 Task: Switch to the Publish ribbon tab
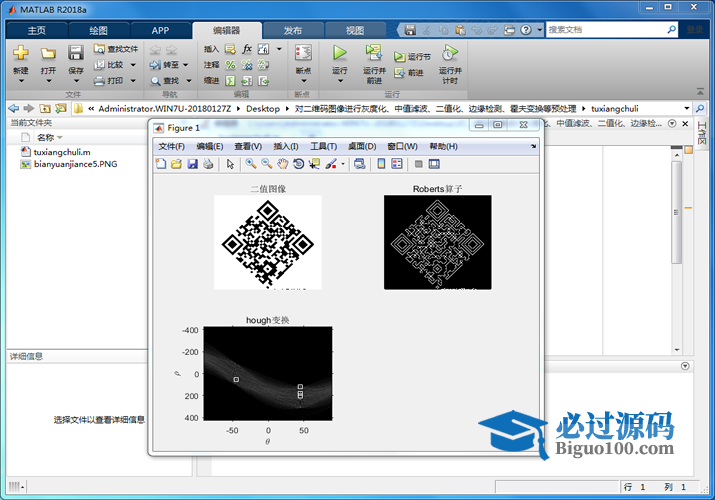[x=293, y=31]
